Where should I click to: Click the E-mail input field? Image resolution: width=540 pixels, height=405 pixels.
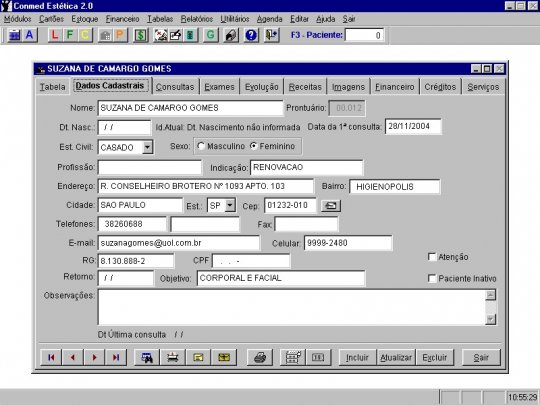tap(179, 243)
